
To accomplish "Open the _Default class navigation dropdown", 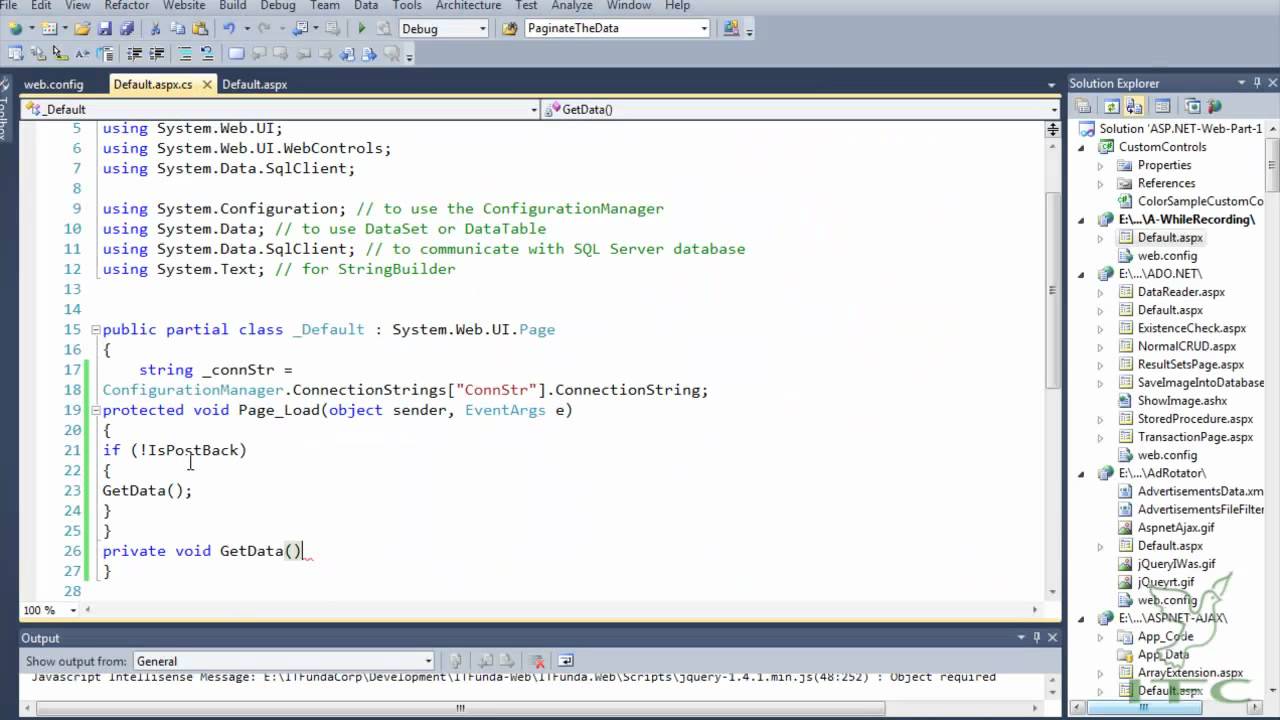I will click(533, 109).
